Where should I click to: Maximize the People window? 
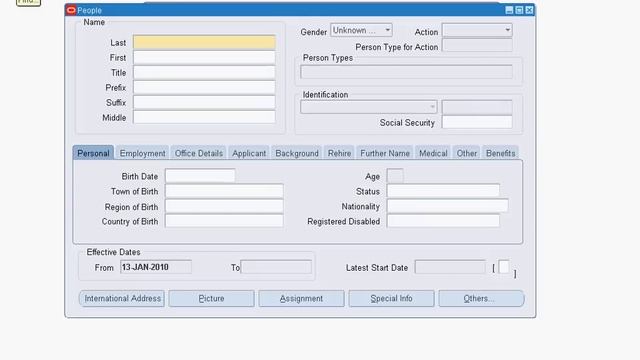coord(519,10)
